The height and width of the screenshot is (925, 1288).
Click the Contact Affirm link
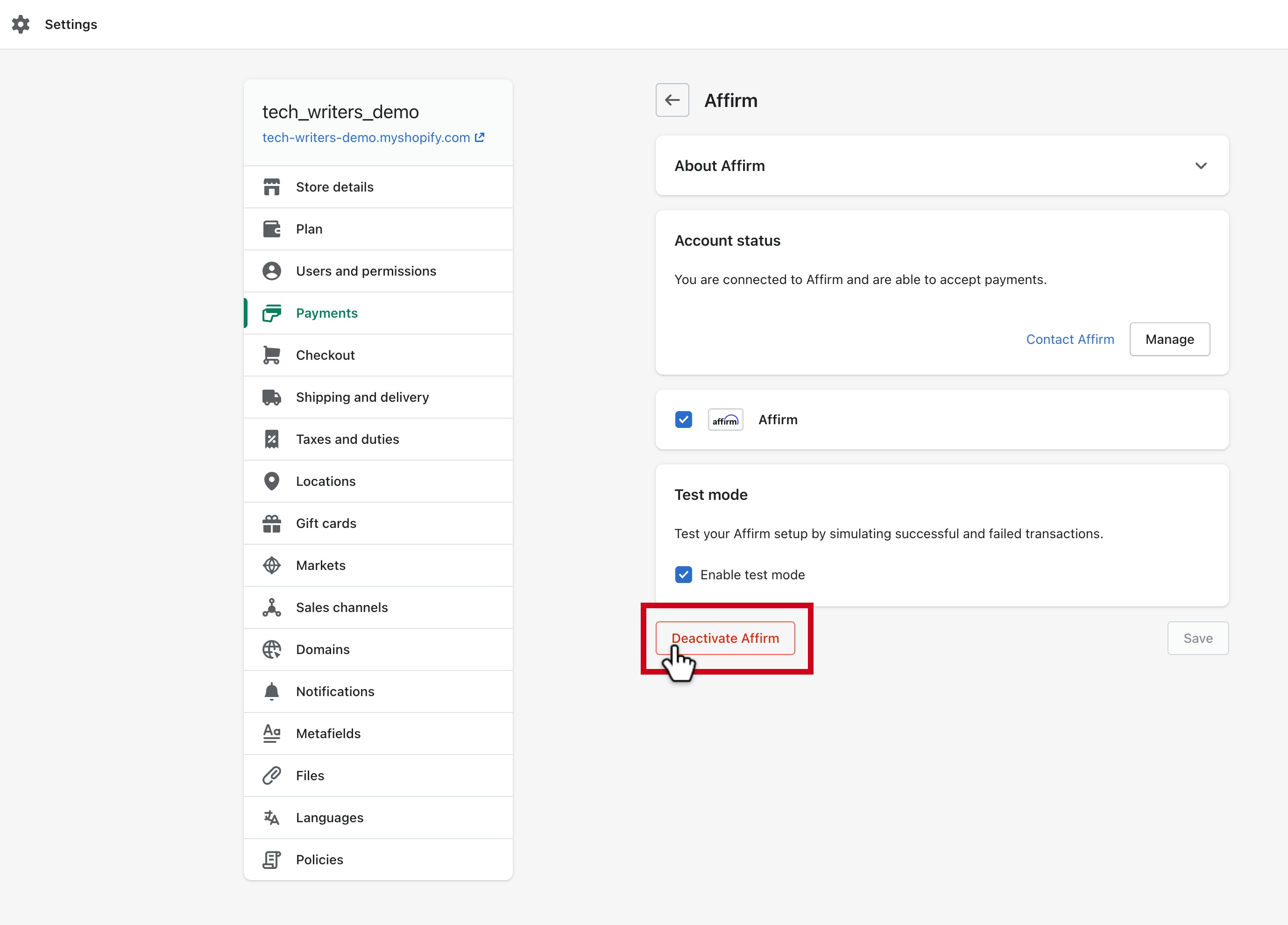click(x=1070, y=338)
